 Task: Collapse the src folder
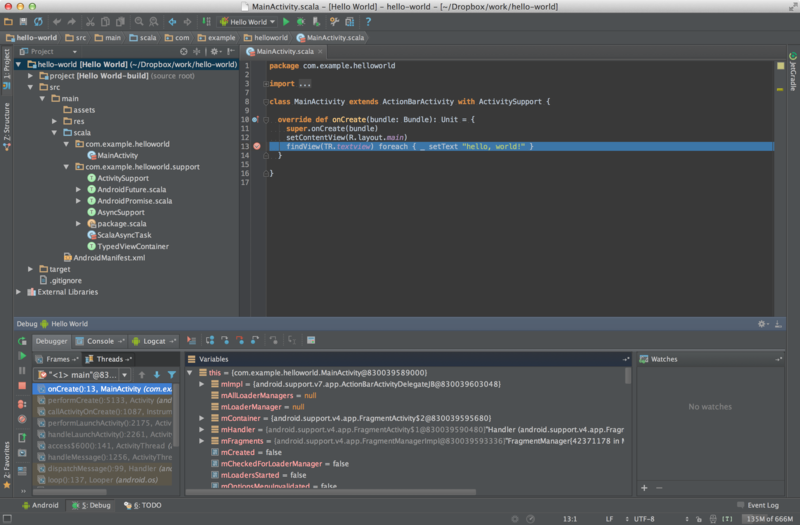coord(30,87)
